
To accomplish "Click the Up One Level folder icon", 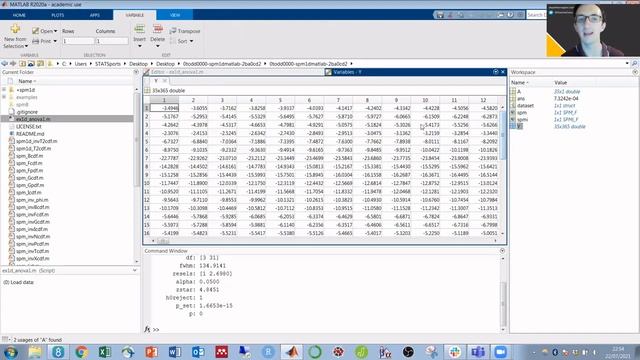I will [x=22, y=64].
